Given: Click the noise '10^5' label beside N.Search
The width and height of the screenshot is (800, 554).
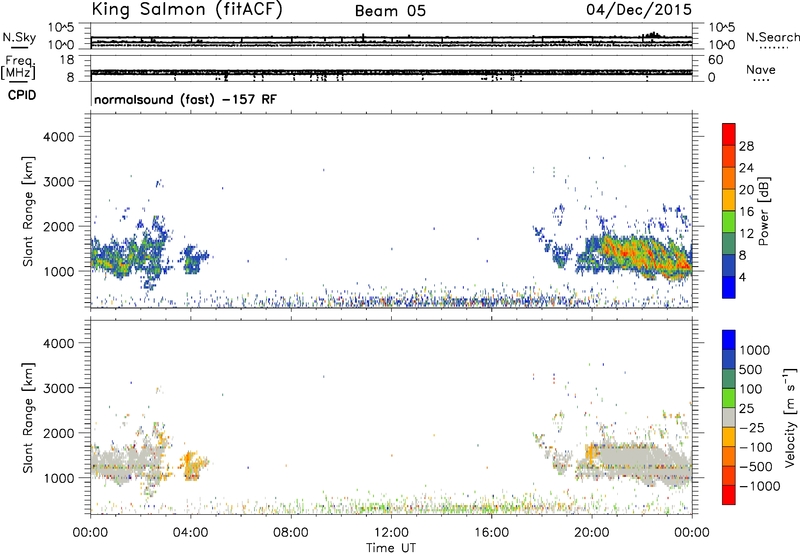Looking at the screenshot, I should (722, 28).
